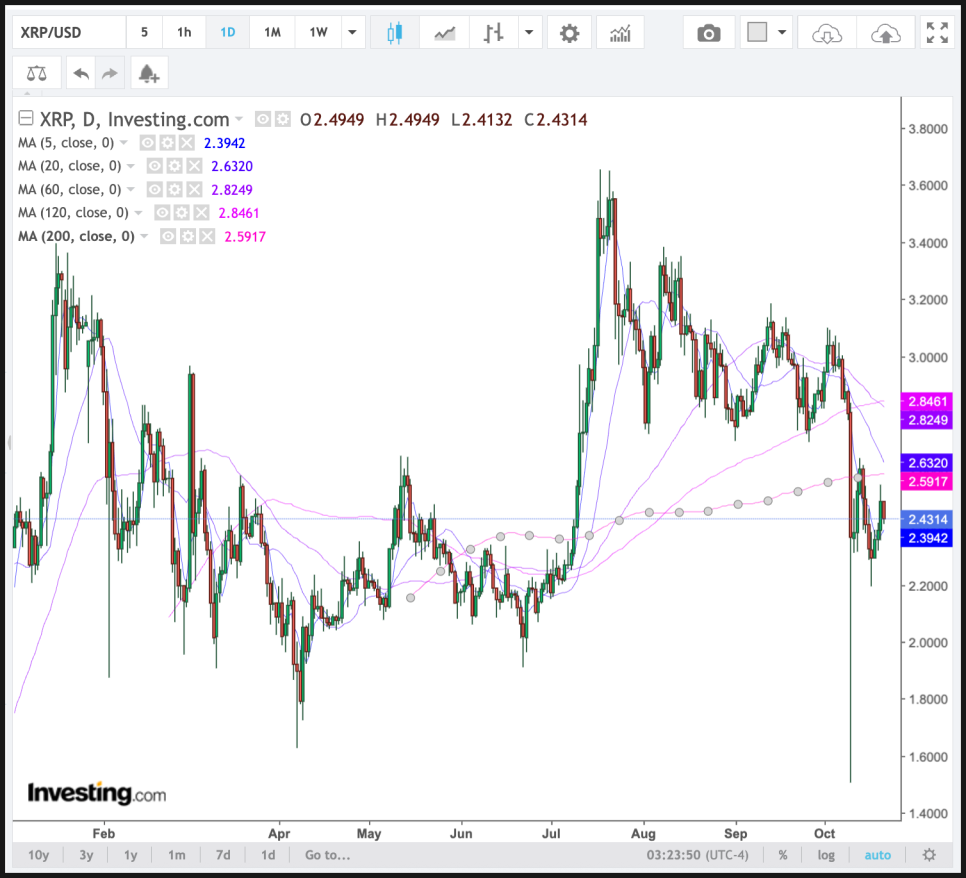Viewport: 966px width, 878px height.
Task: Click the compare symbols scales icon
Action: pos(37,73)
